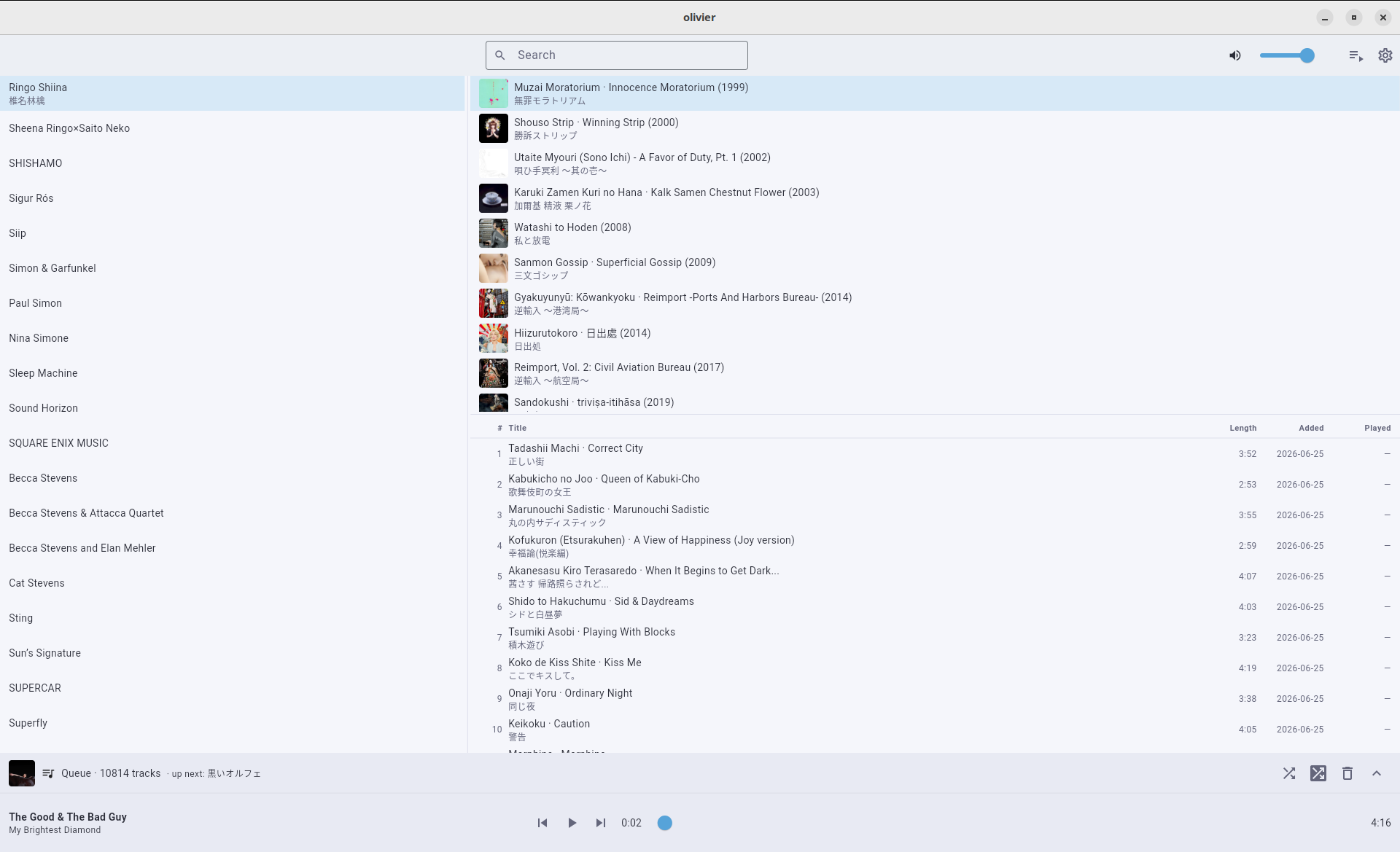Mute audio with the speaker icon

point(1235,55)
